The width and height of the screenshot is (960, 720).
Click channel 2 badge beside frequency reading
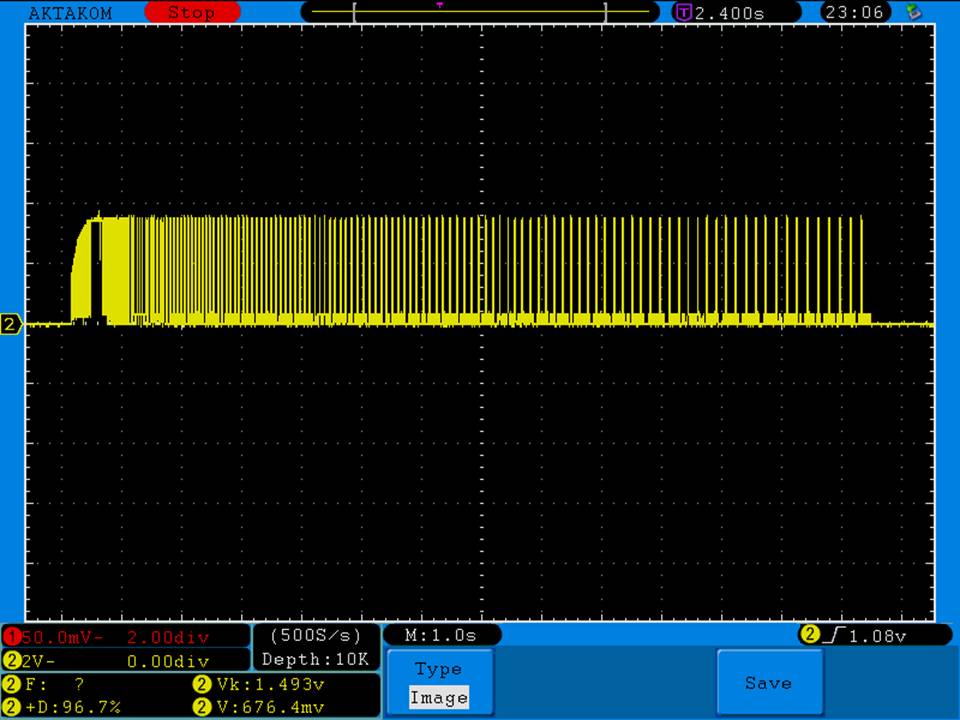point(11,685)
